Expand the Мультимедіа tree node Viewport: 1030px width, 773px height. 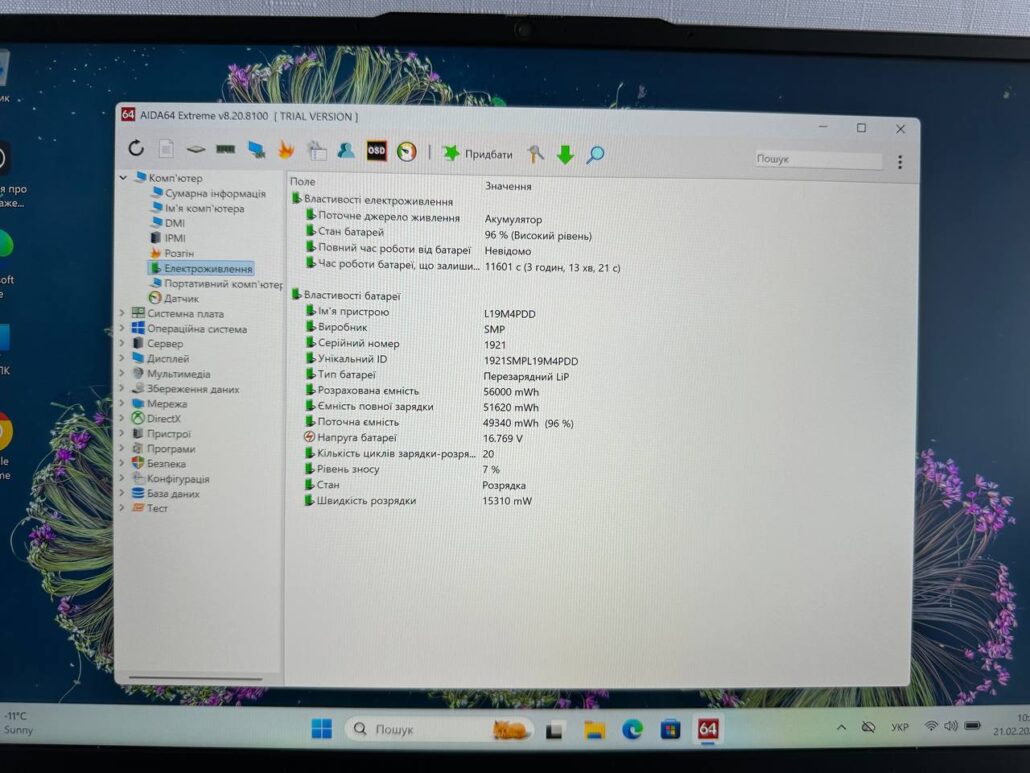123,374
